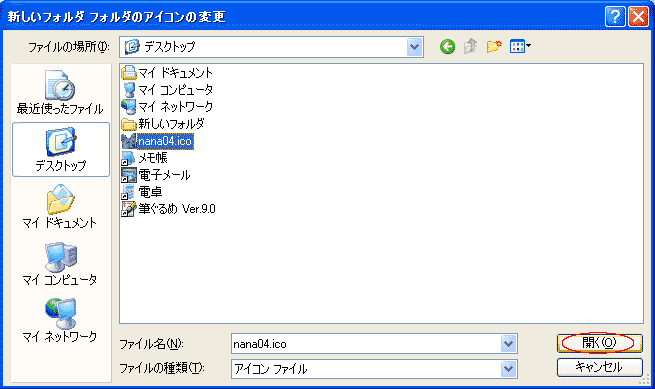Screen dimensions: 655x389
Task: Go up one folder level
Action: click(470, 46)
